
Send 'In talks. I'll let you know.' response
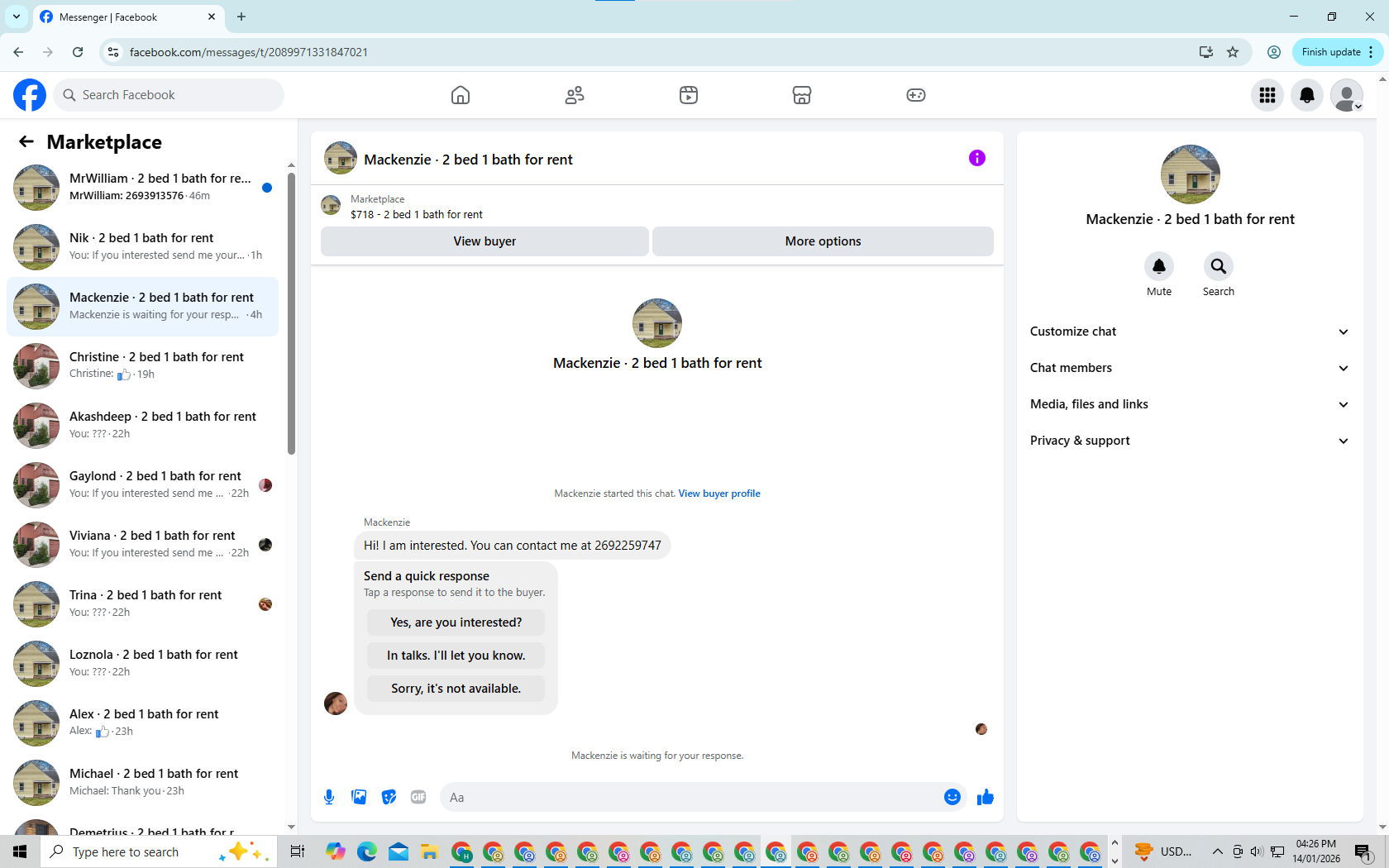pos(456,656)
